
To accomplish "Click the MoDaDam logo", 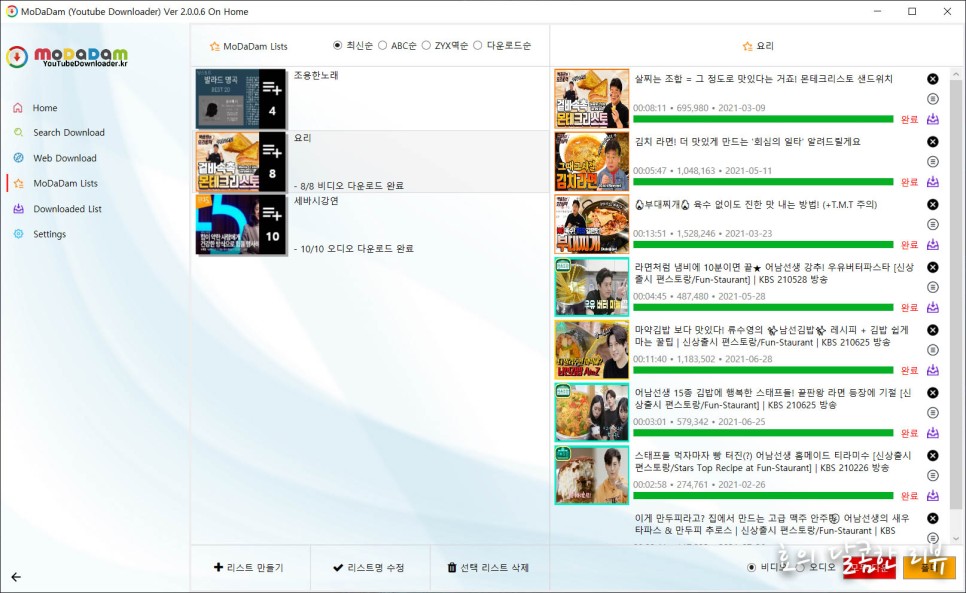I will (67, 57).
